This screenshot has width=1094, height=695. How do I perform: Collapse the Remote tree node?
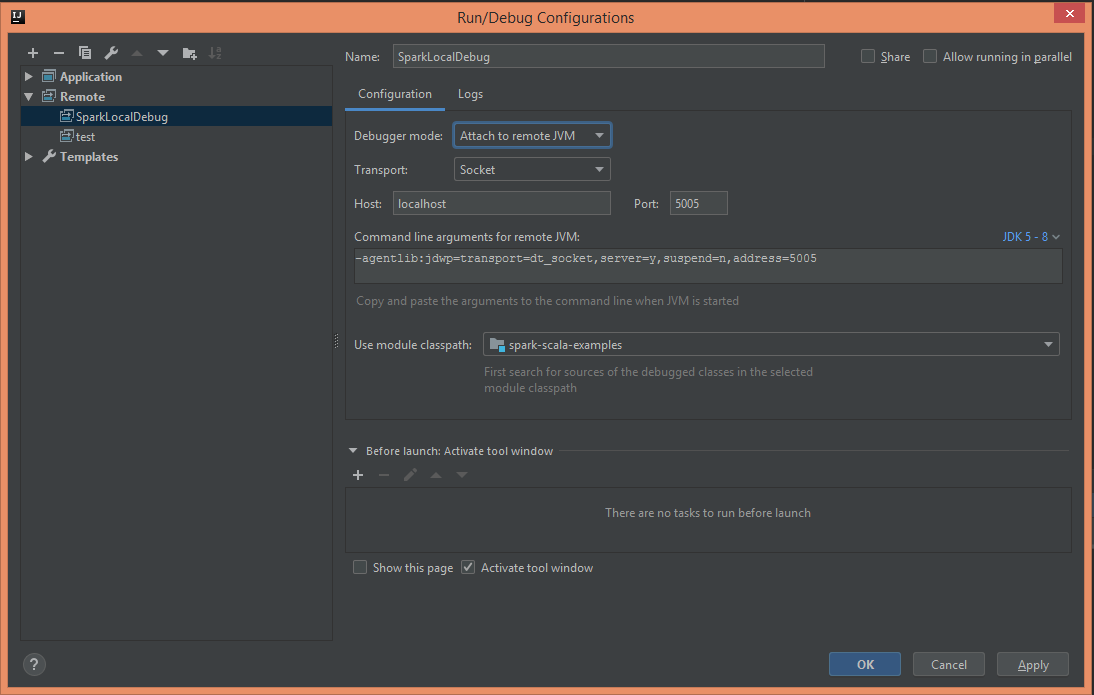pos(29,96)
